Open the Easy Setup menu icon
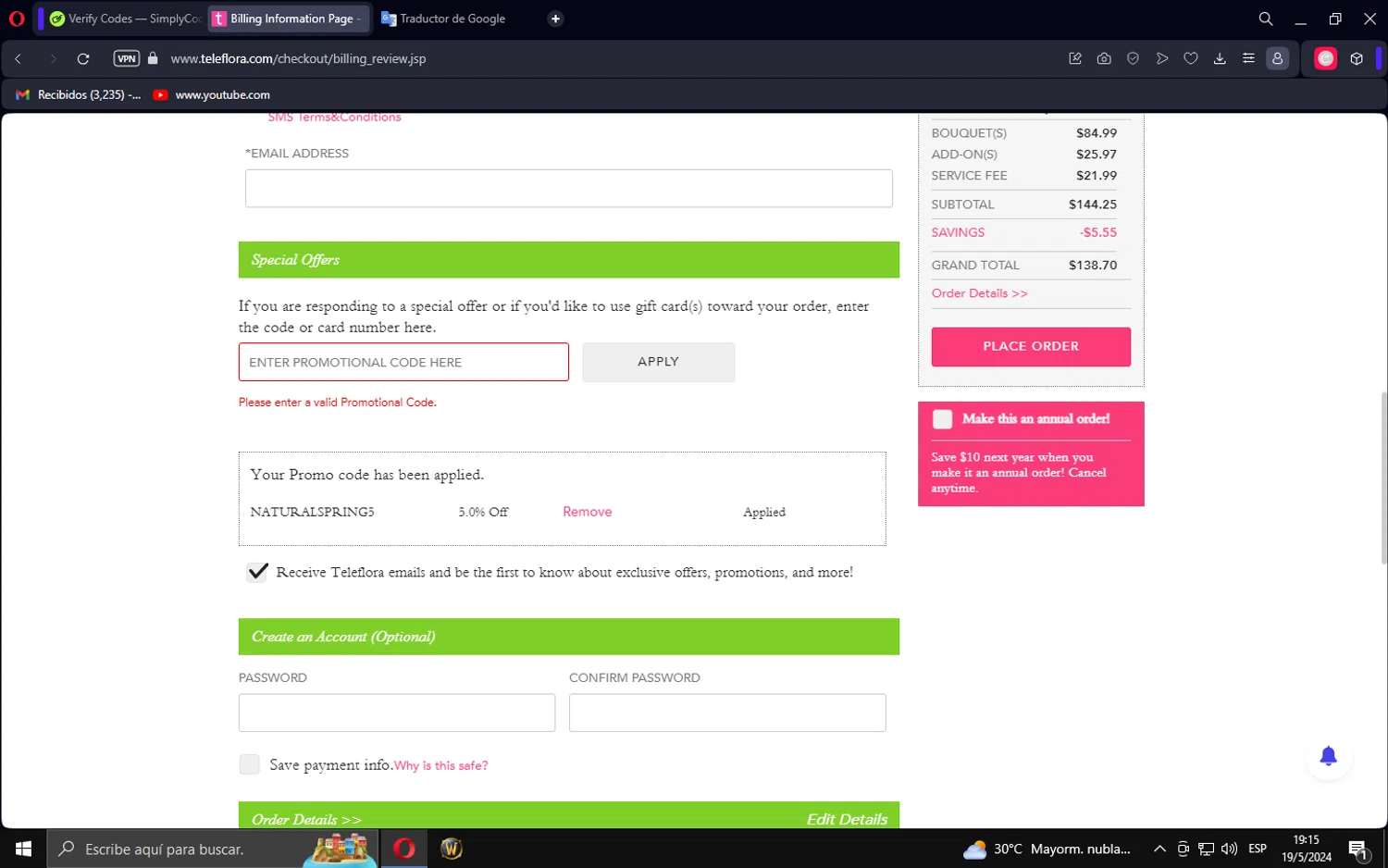 coord(1248,58)
